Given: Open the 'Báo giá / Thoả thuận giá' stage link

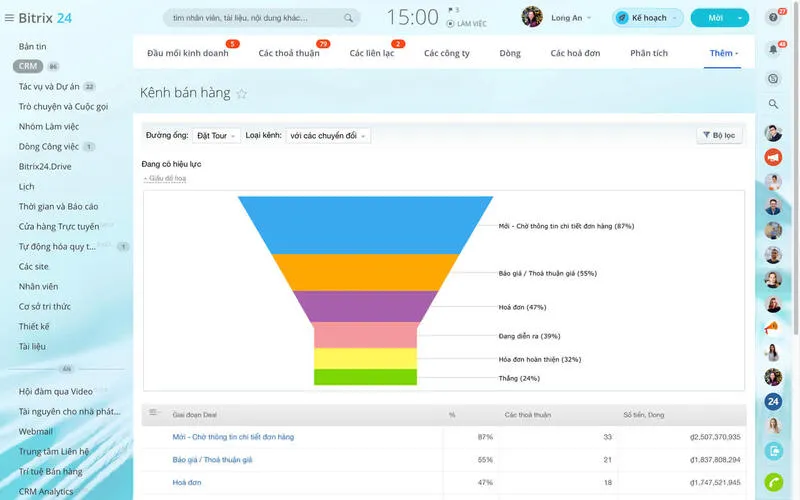Looking at the screenshot, I should (x=212, y=459).
